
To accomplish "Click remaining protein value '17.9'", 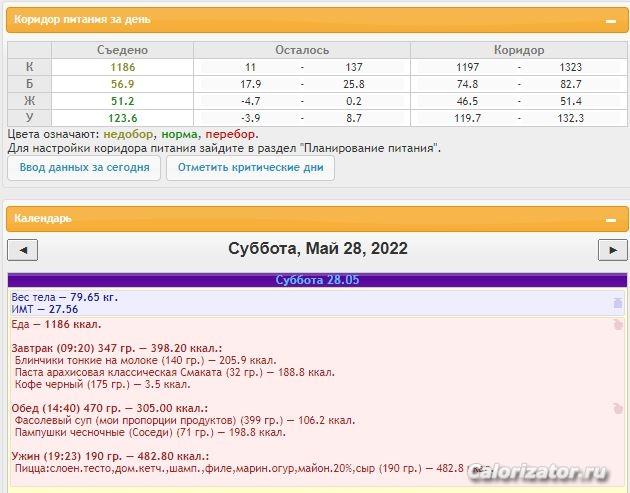I will (x=251, y=84).
